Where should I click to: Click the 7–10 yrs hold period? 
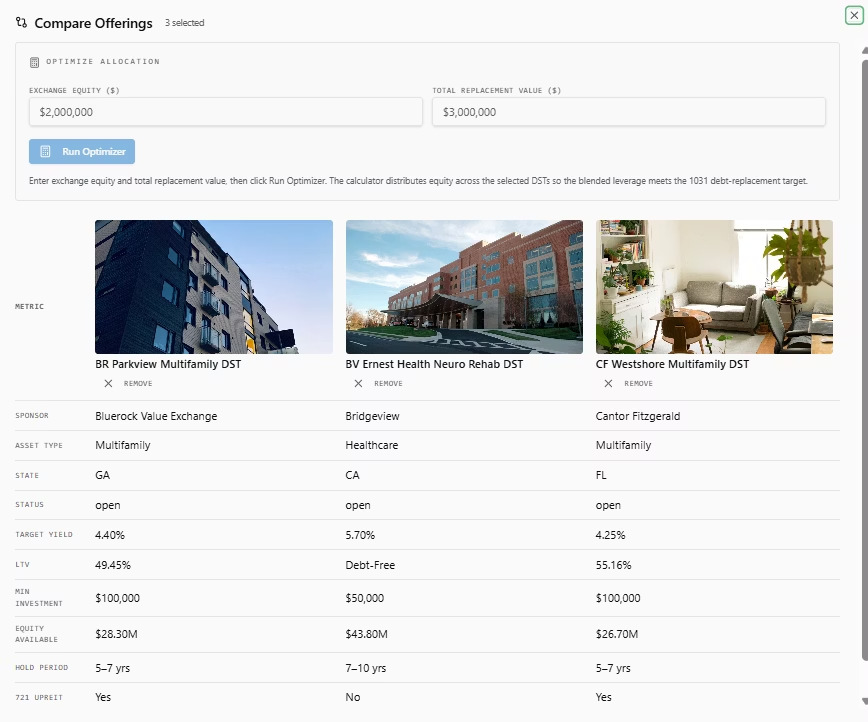pyautogui.click(x=365, y=668)
